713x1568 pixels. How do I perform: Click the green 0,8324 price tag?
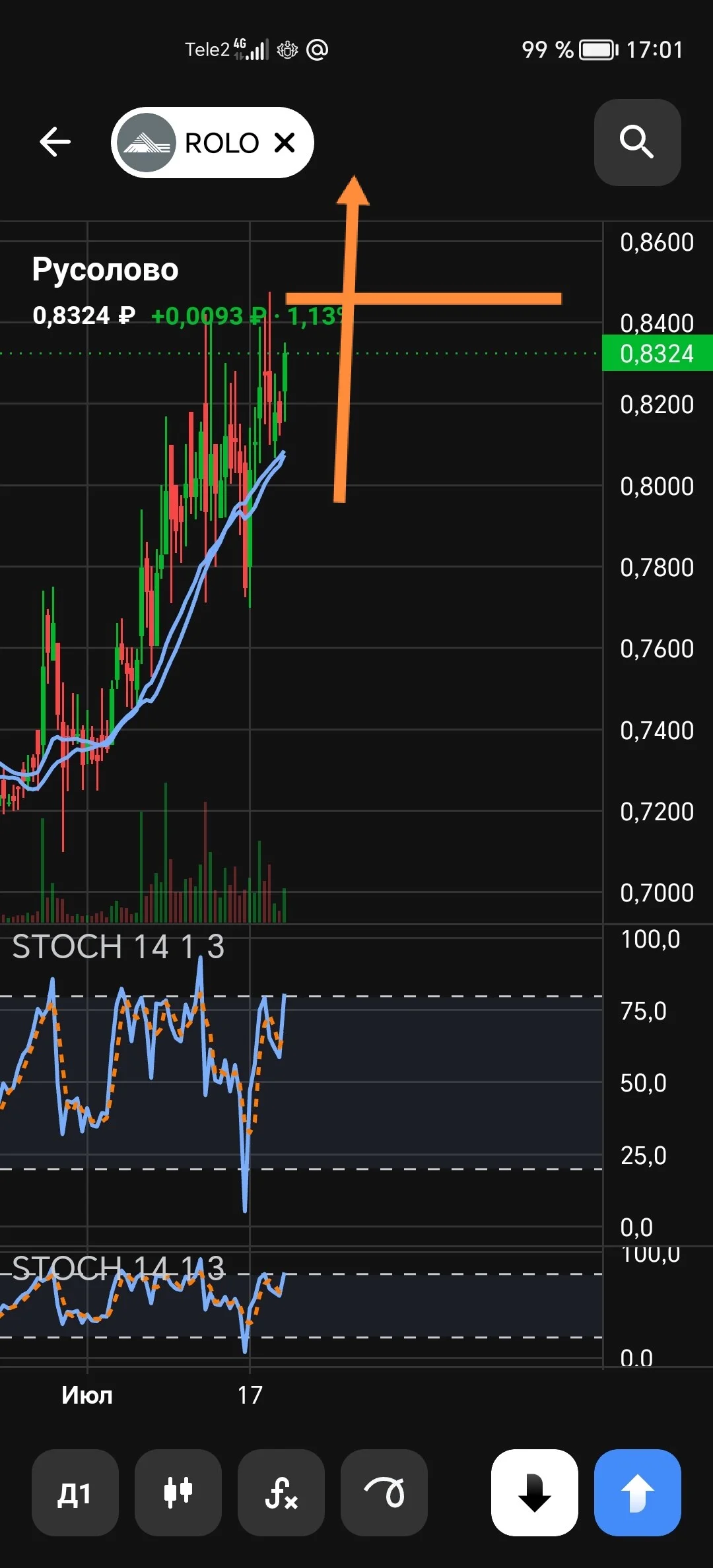658,353
